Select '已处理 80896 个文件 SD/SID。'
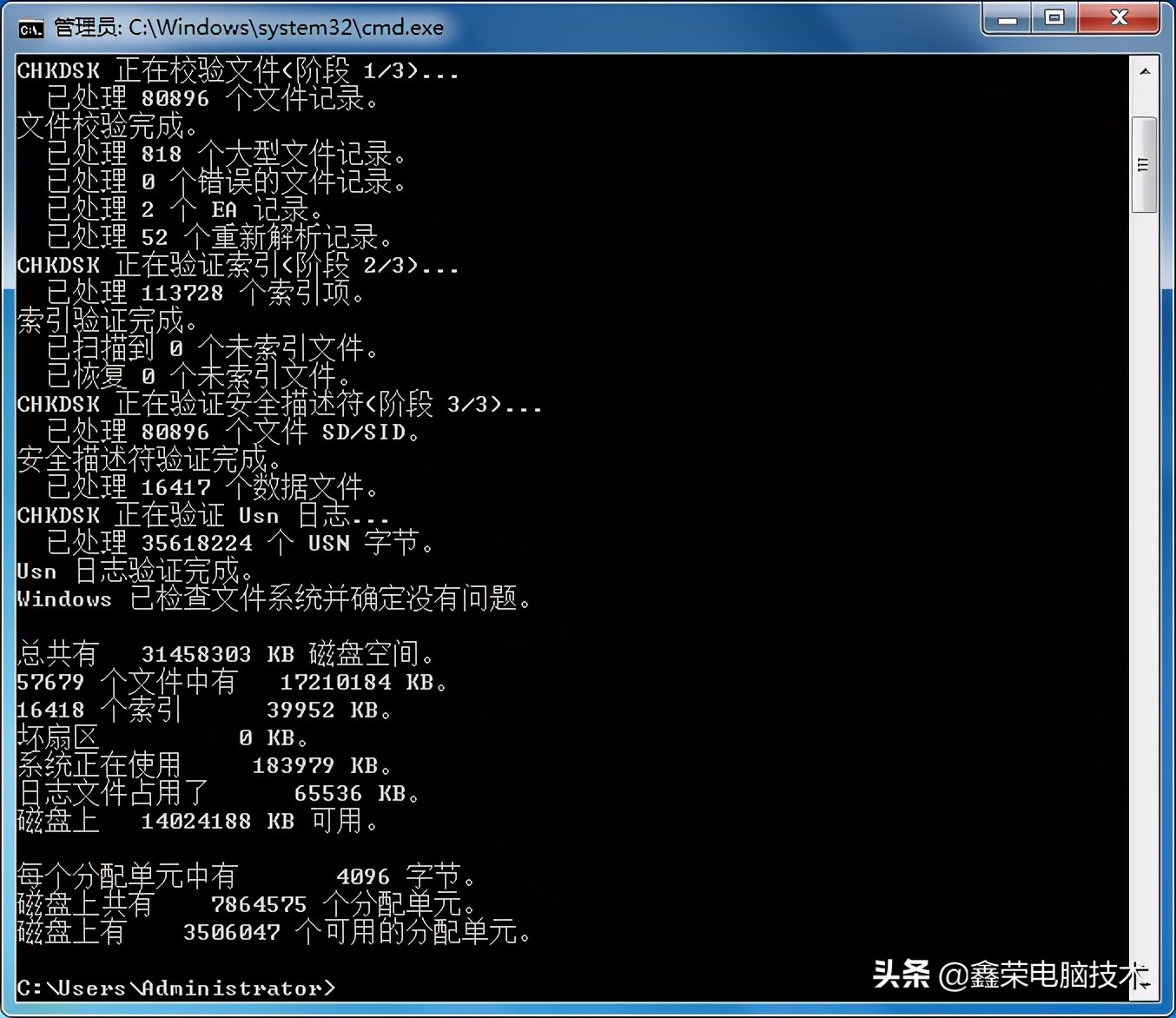The width and height of the screenshot is (1176, 1018). 234,432
